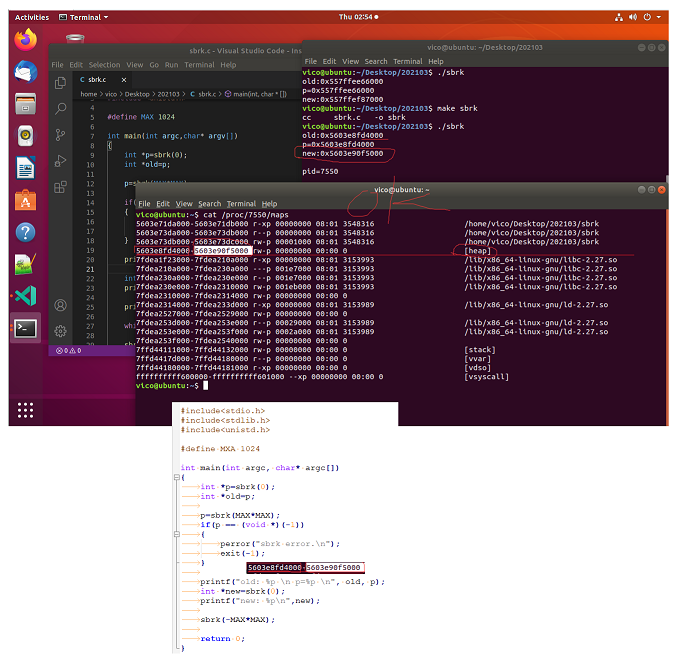This screenshot has height=656, width=680.
Task: Open VS Code Extensions view
Action: pos(61,187)
